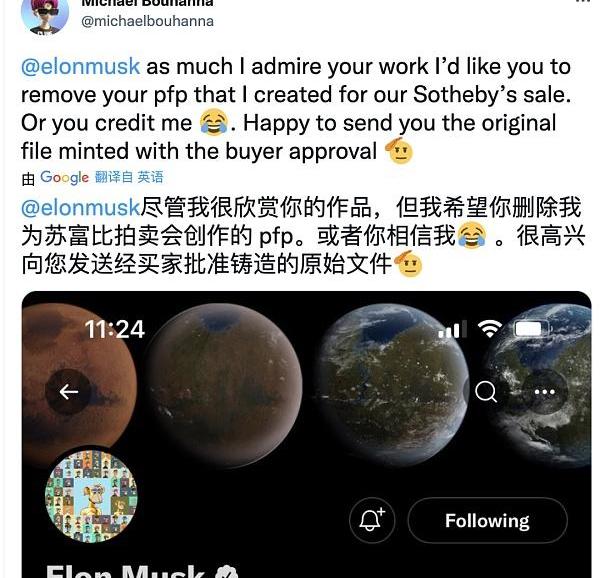Screen dimensions: 600x578
Task: Open the @elonmusk mention in the English text
Action: [x=80, y=67]
